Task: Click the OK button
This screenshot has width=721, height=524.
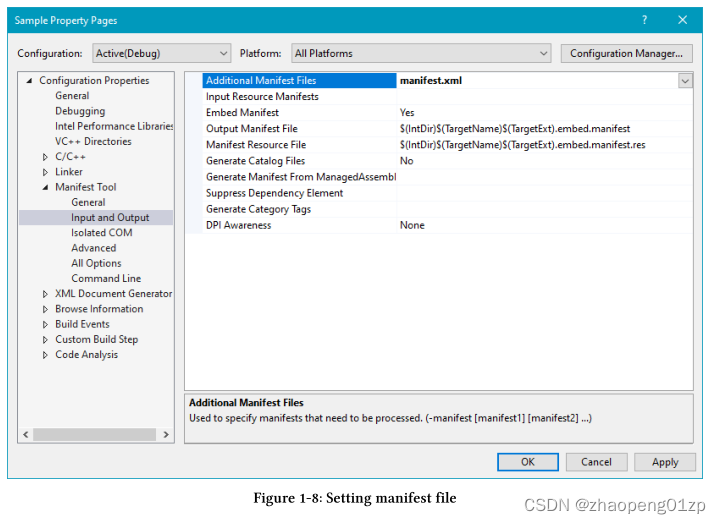Action: click(528, 462)
